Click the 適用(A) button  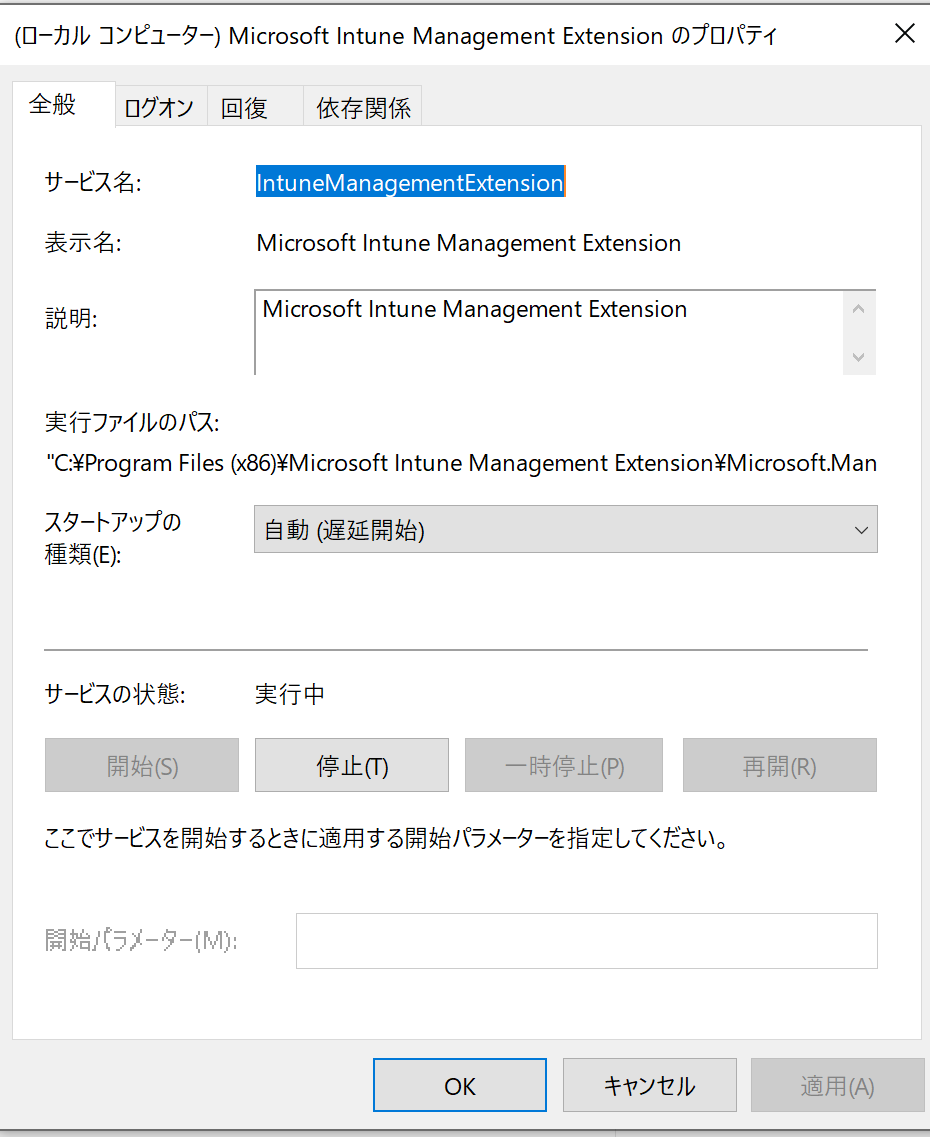[x=837, y=1085]
